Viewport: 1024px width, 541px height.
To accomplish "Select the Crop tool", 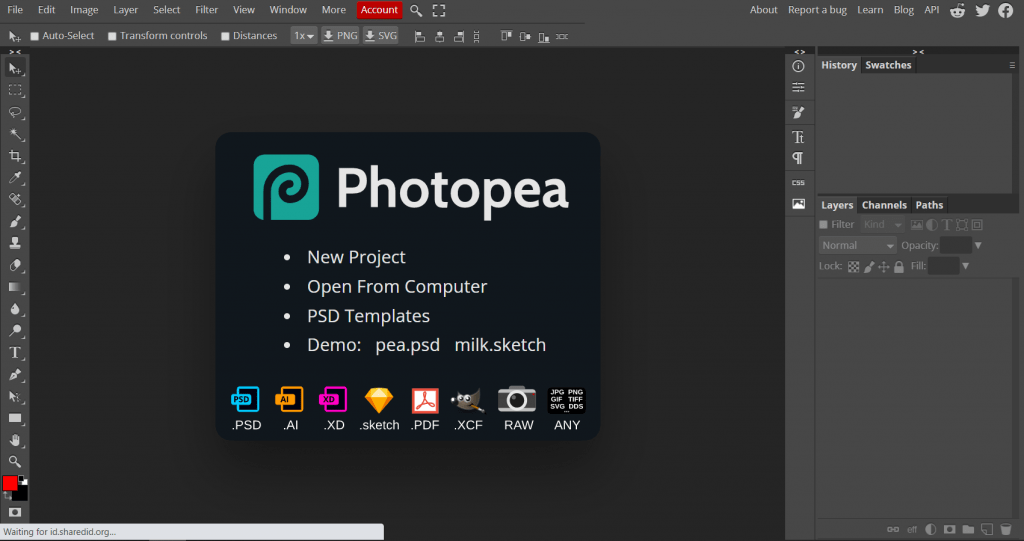I will tap(15, 156).
